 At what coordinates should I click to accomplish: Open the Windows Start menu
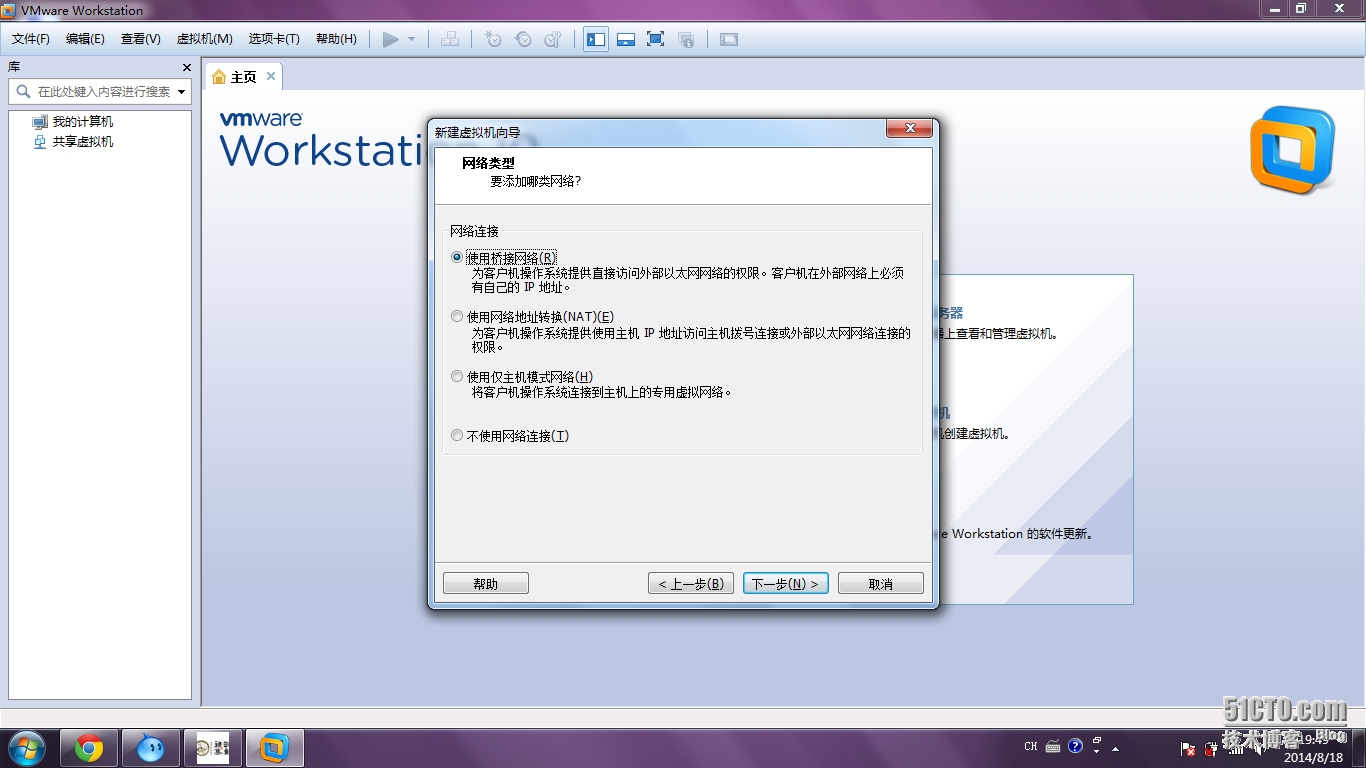point(26,747)
